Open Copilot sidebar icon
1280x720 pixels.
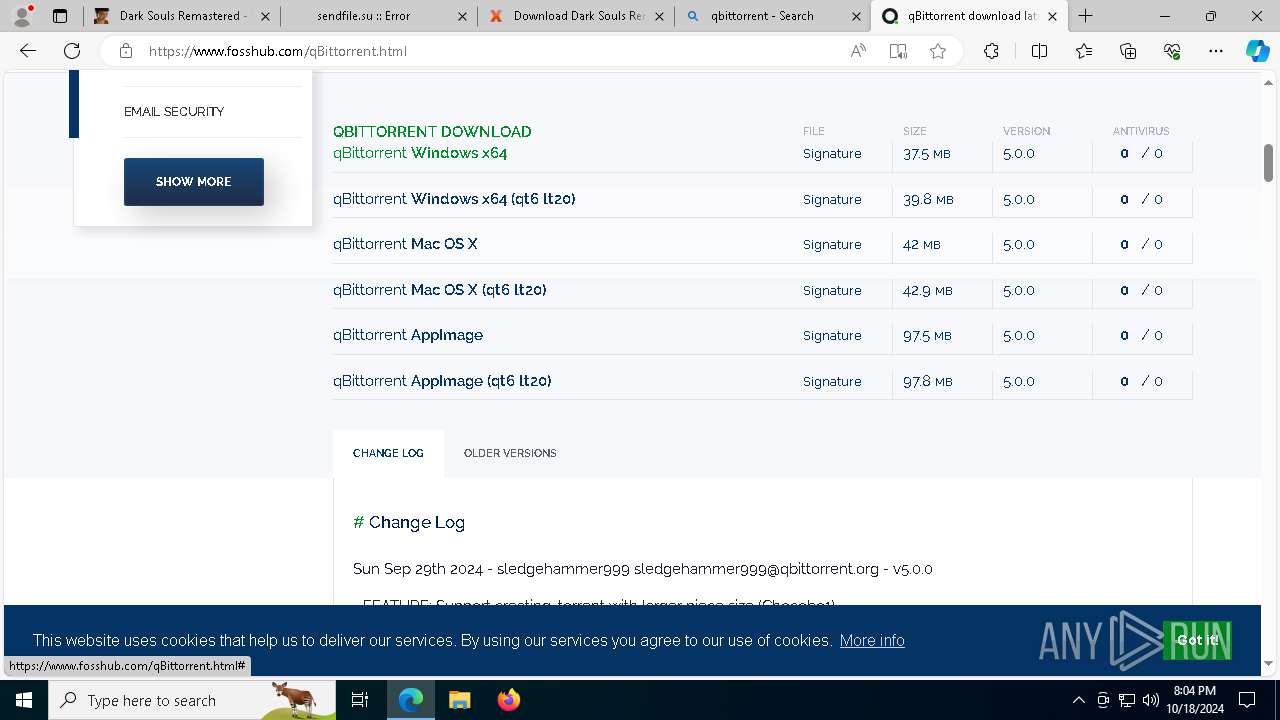[x=1257, y=51]
